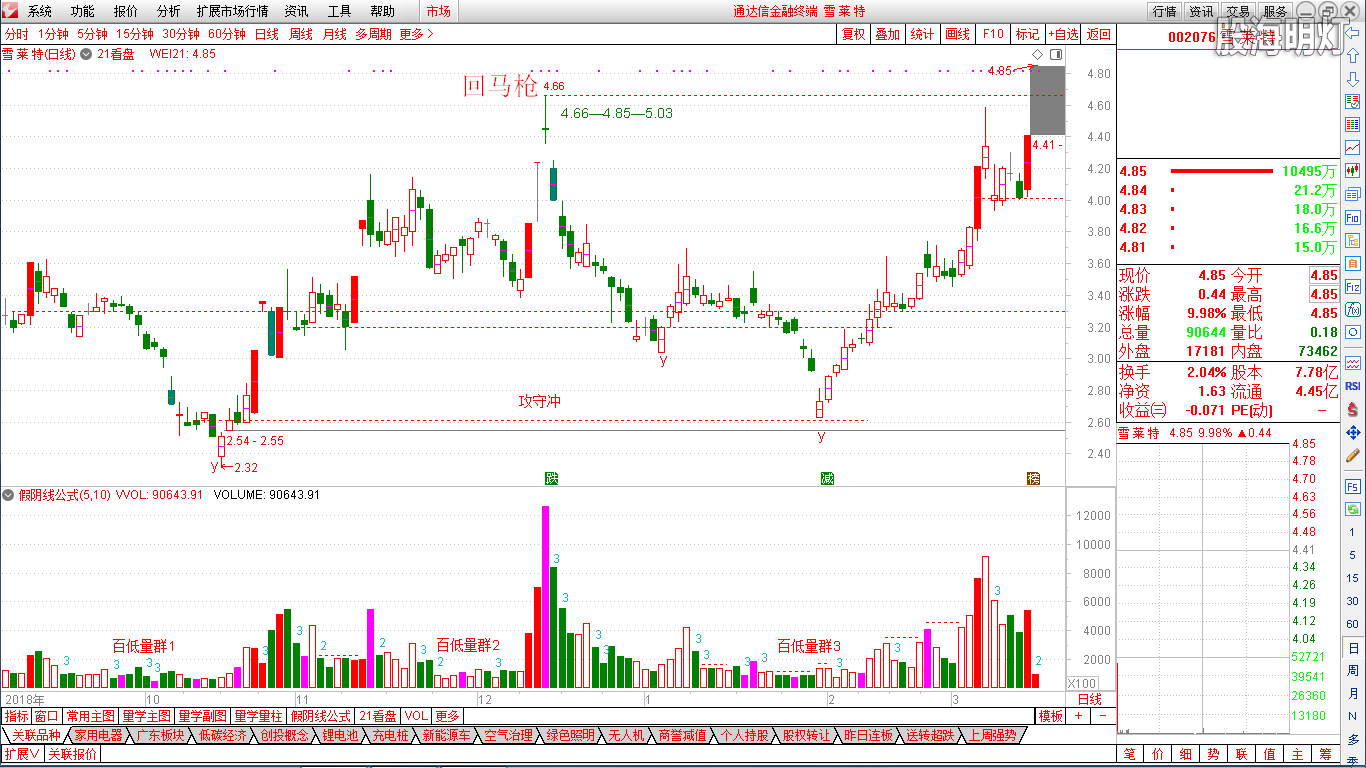Click the down-arrow icon in the right sidebar
The width and height of the screenshot is (1366, 768).
click(1353, 78)
